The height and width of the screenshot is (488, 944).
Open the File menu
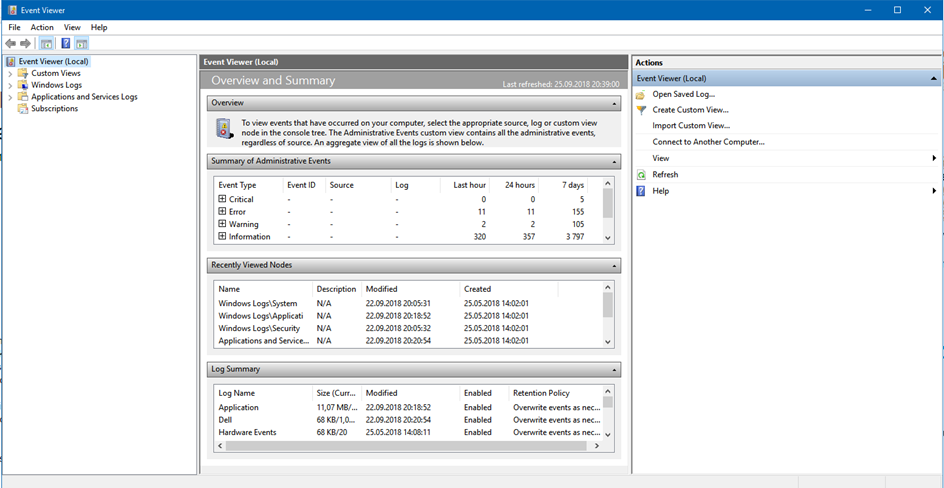click(x=14, y=27)
